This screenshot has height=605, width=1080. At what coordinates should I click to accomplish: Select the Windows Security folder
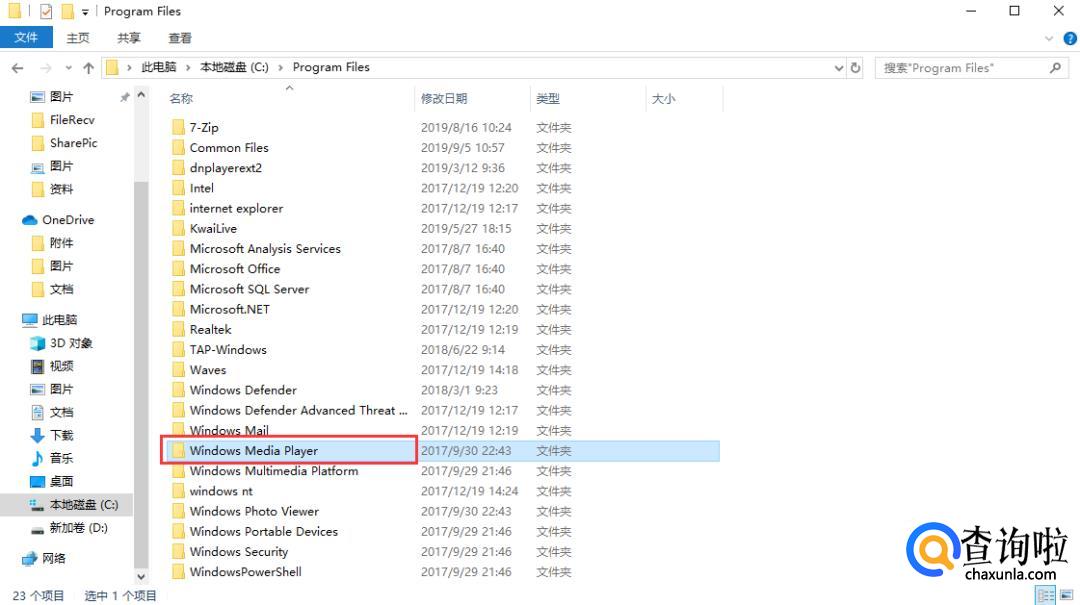pos(239,552)
